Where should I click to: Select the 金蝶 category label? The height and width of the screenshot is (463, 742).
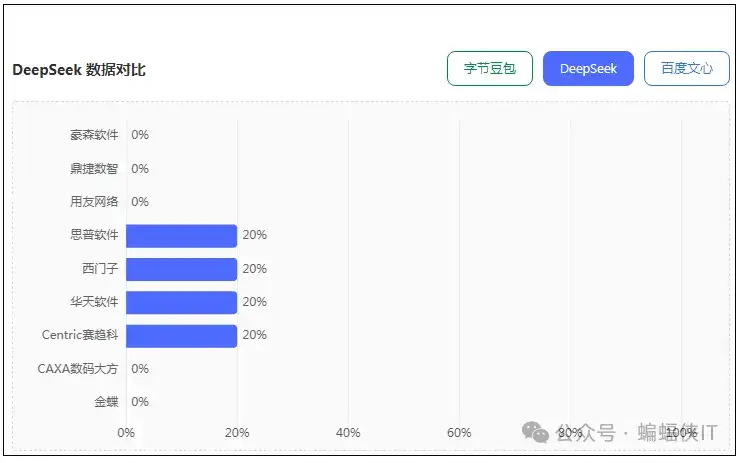(106, 402)
